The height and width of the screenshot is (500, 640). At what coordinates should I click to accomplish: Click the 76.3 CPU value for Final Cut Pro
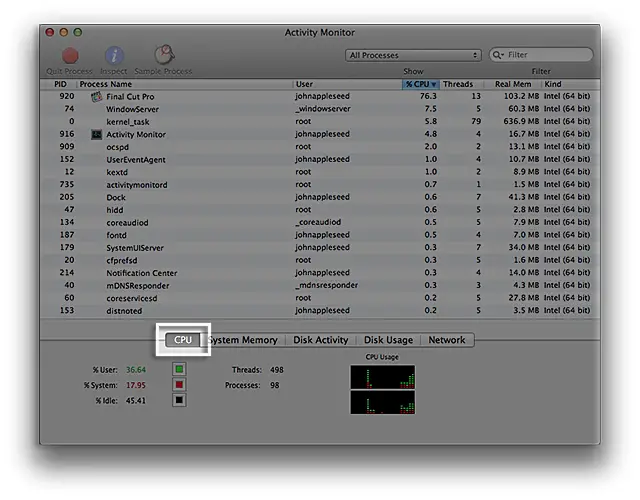tap(428, 96)
